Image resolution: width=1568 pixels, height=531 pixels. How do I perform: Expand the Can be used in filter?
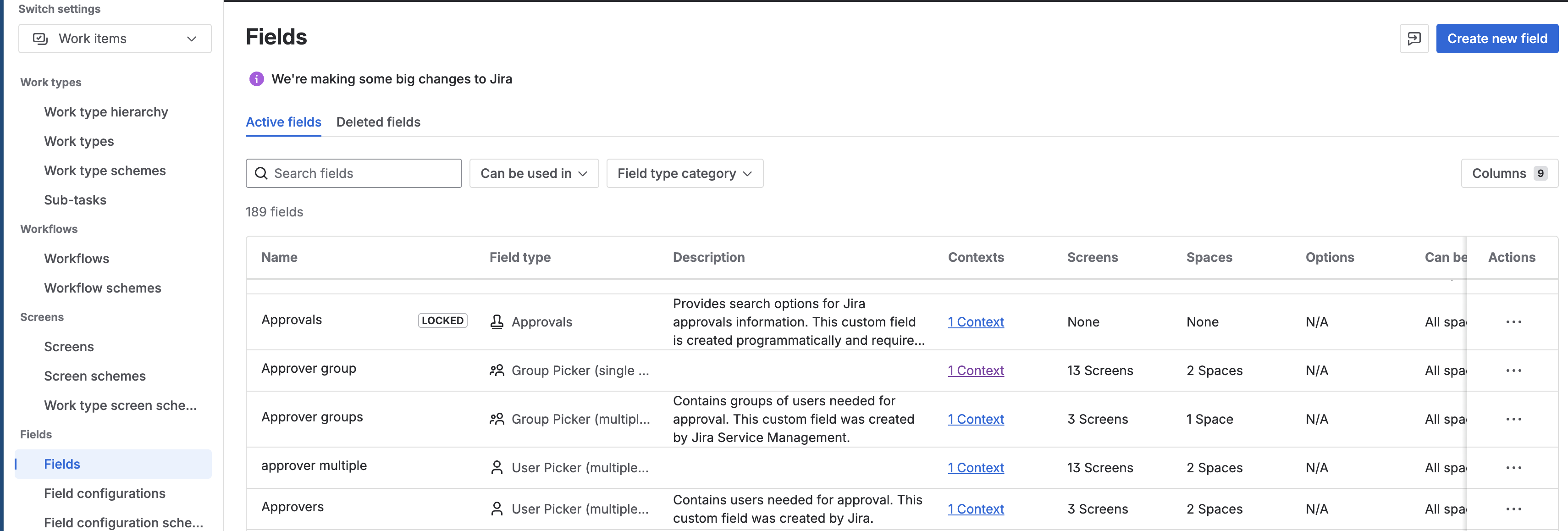[534, 173]
